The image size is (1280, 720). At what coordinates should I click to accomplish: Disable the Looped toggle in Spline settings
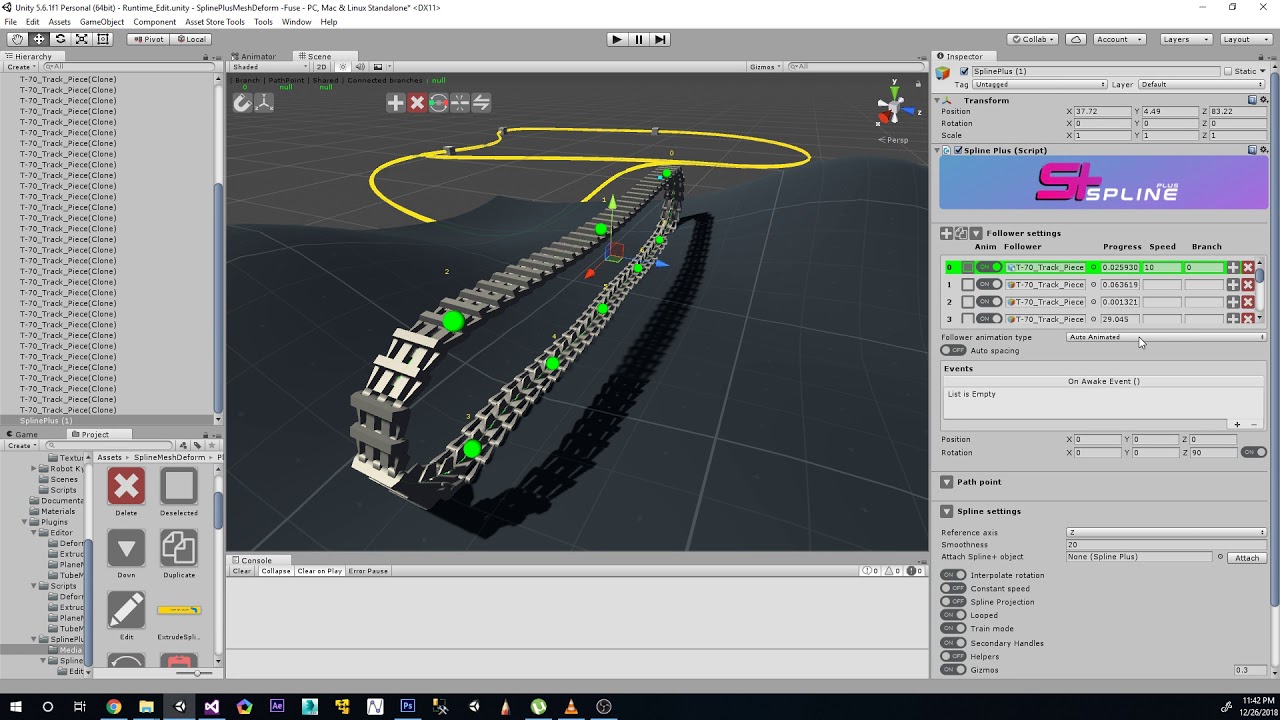(x=951, y=614)
